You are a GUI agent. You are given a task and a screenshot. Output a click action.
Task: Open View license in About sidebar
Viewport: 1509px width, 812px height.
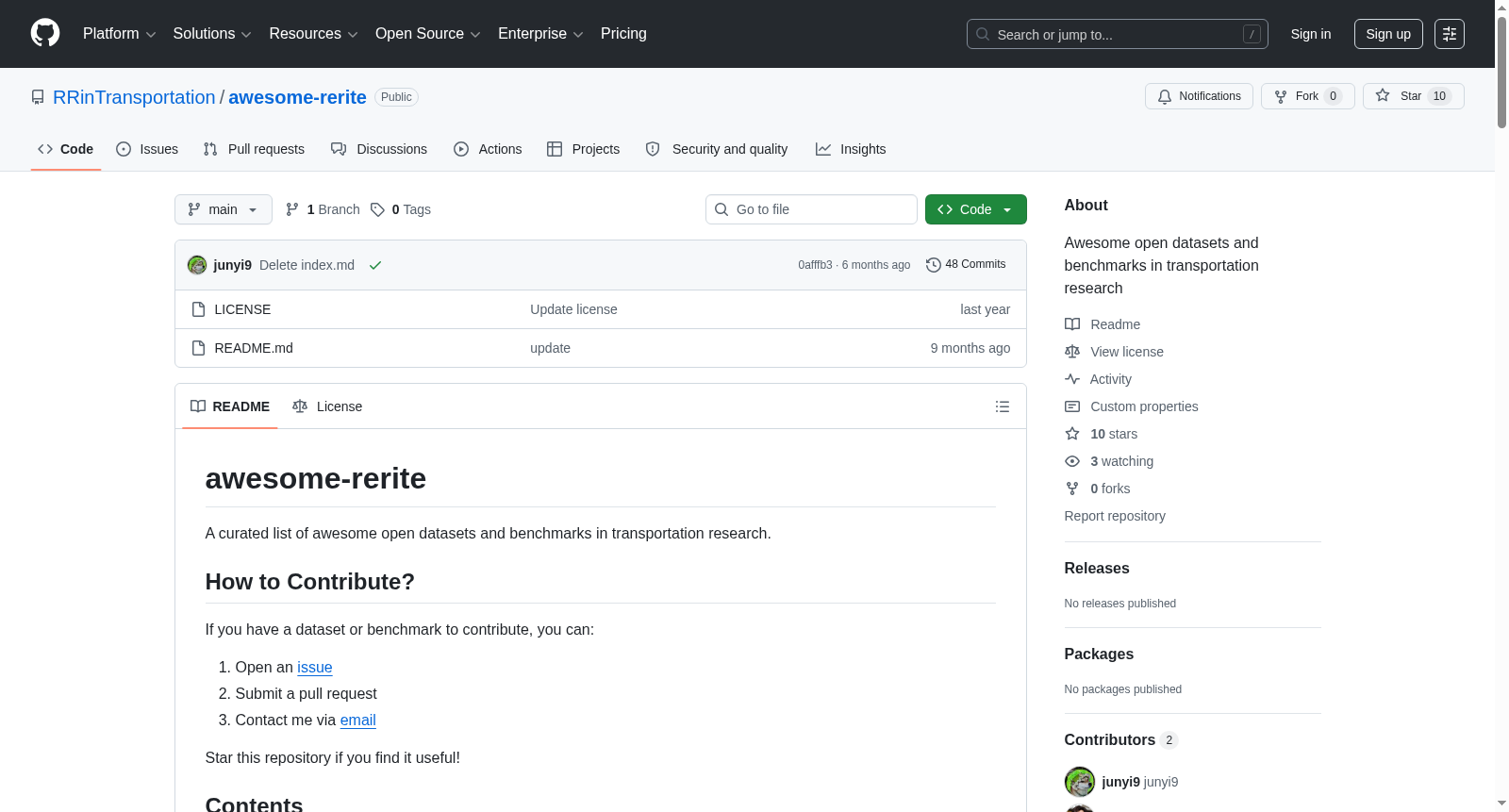pyautogui.click(x=1114, y=352)
